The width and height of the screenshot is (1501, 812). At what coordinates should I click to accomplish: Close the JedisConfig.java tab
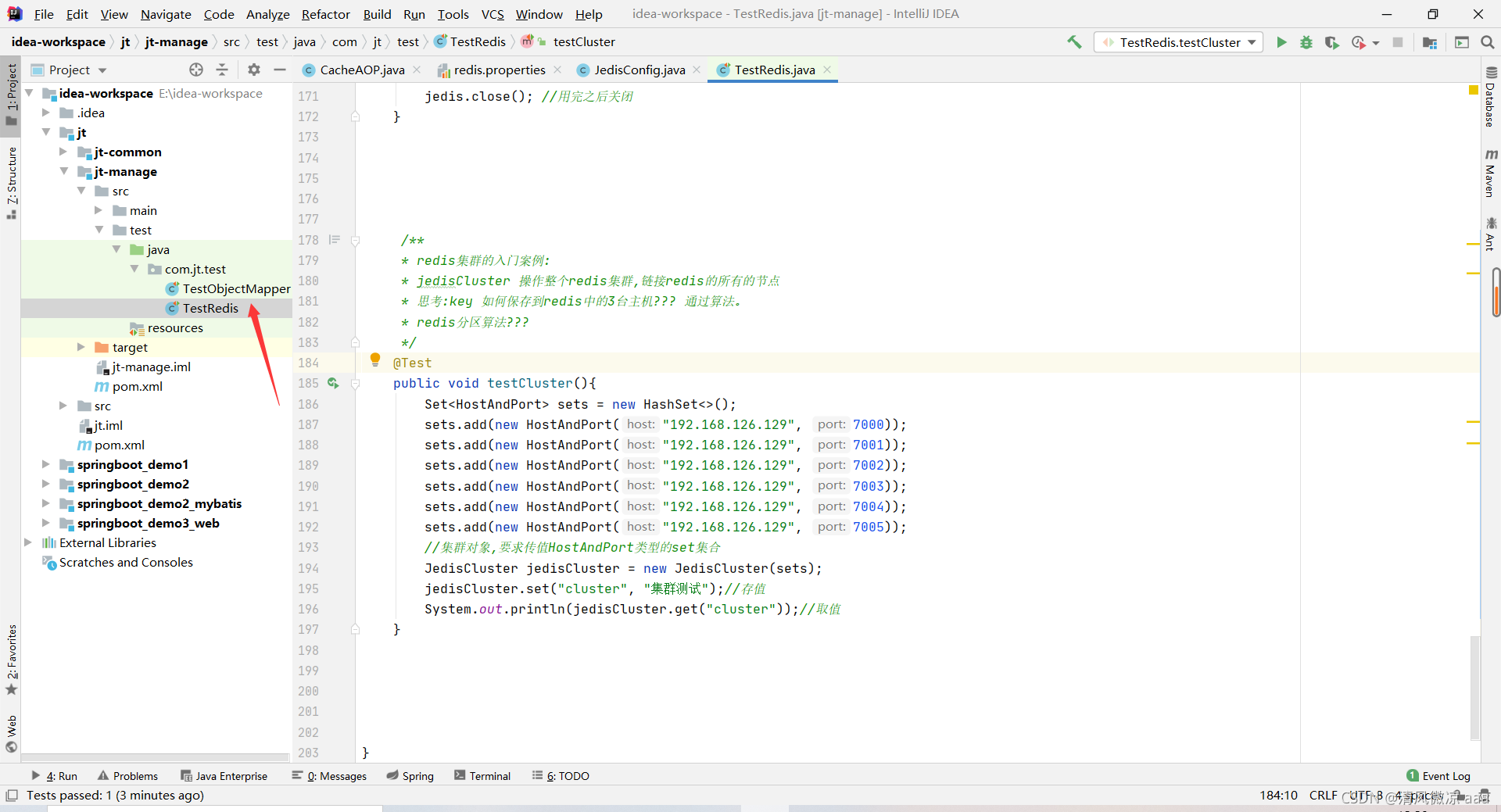point(697,70)
